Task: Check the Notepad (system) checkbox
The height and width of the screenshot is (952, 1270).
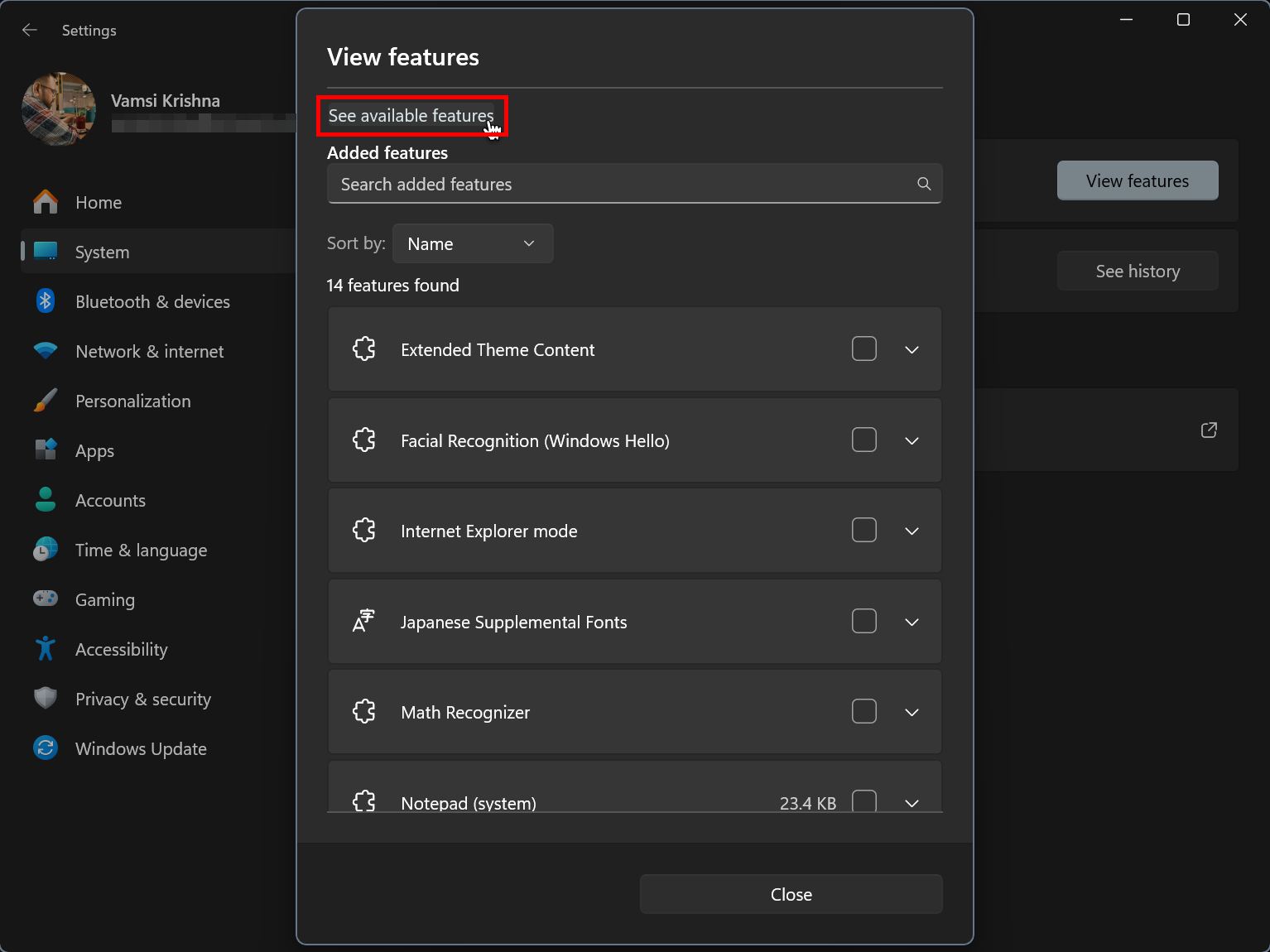Action: (864, 801)
